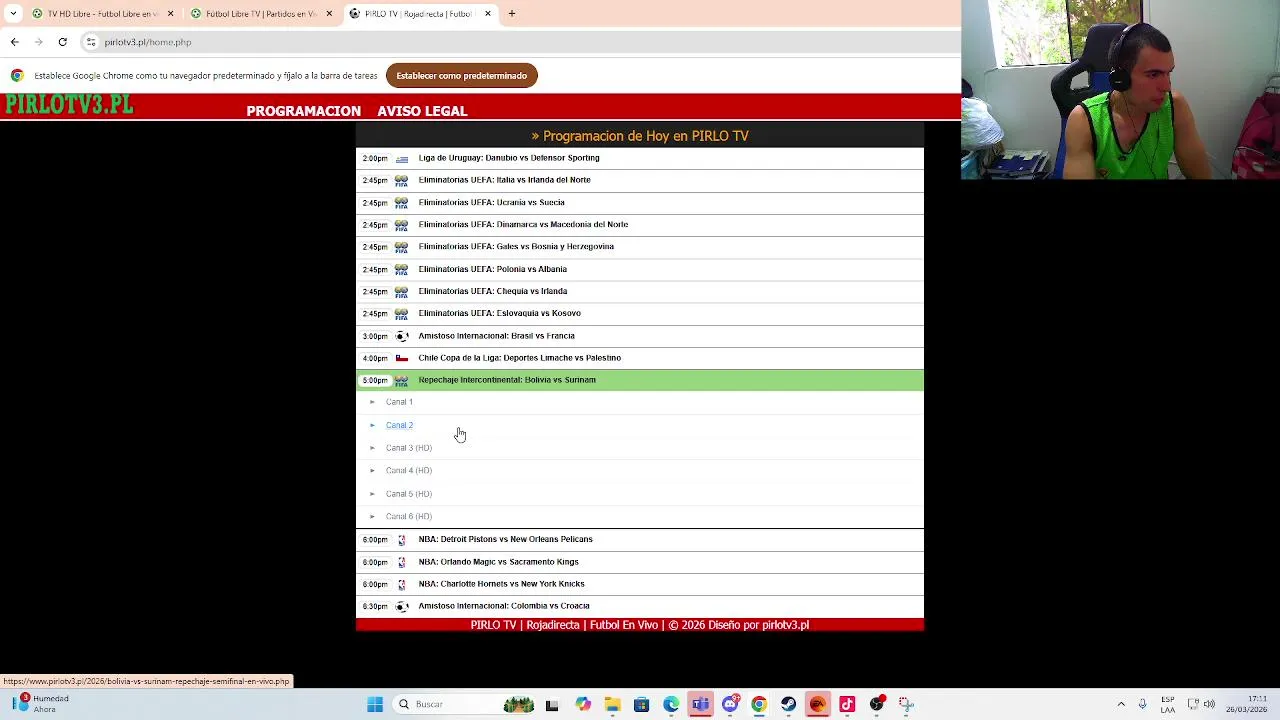Go back using the browser back arrow
The width and height of the screenshot is (1280, 720).
14,42
